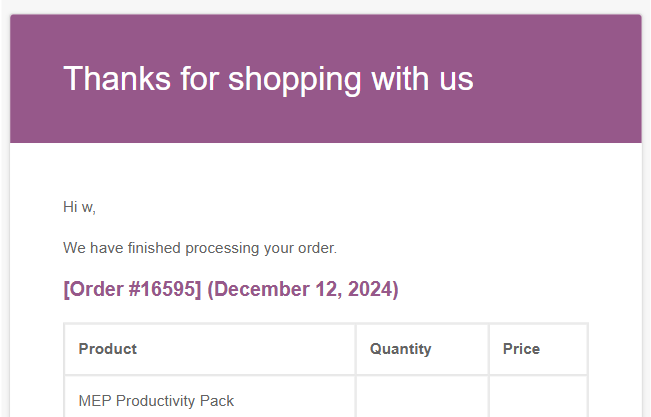Click the words "your order" in the message
This screenshot has height=417, width=651.
pos(303,247)
